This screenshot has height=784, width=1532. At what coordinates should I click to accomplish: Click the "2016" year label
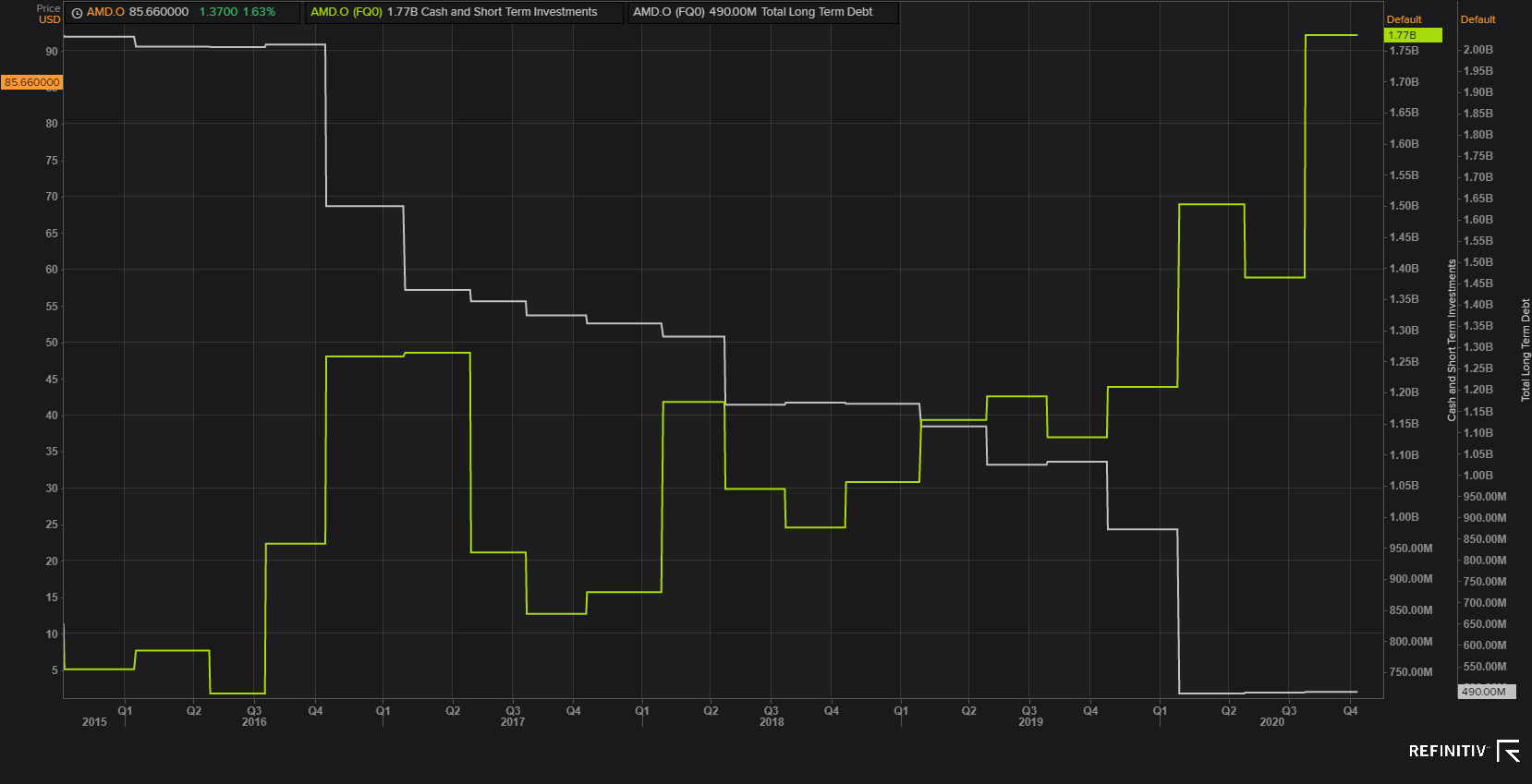pyautogui.click(x=254, y=722)
